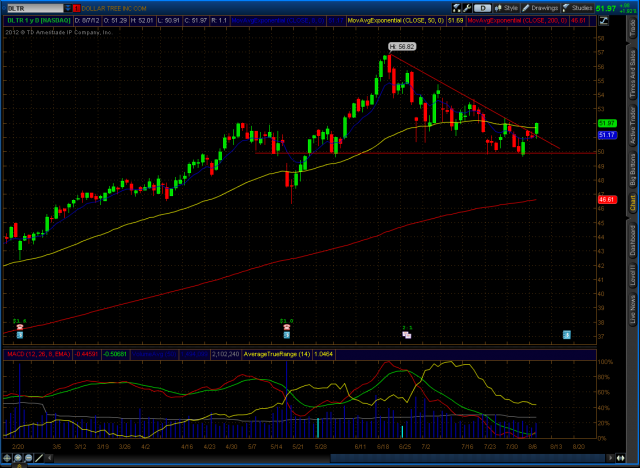The image size is (640, 468).
Task: Open the Drawings menu
Action: (x=540, y=8)
